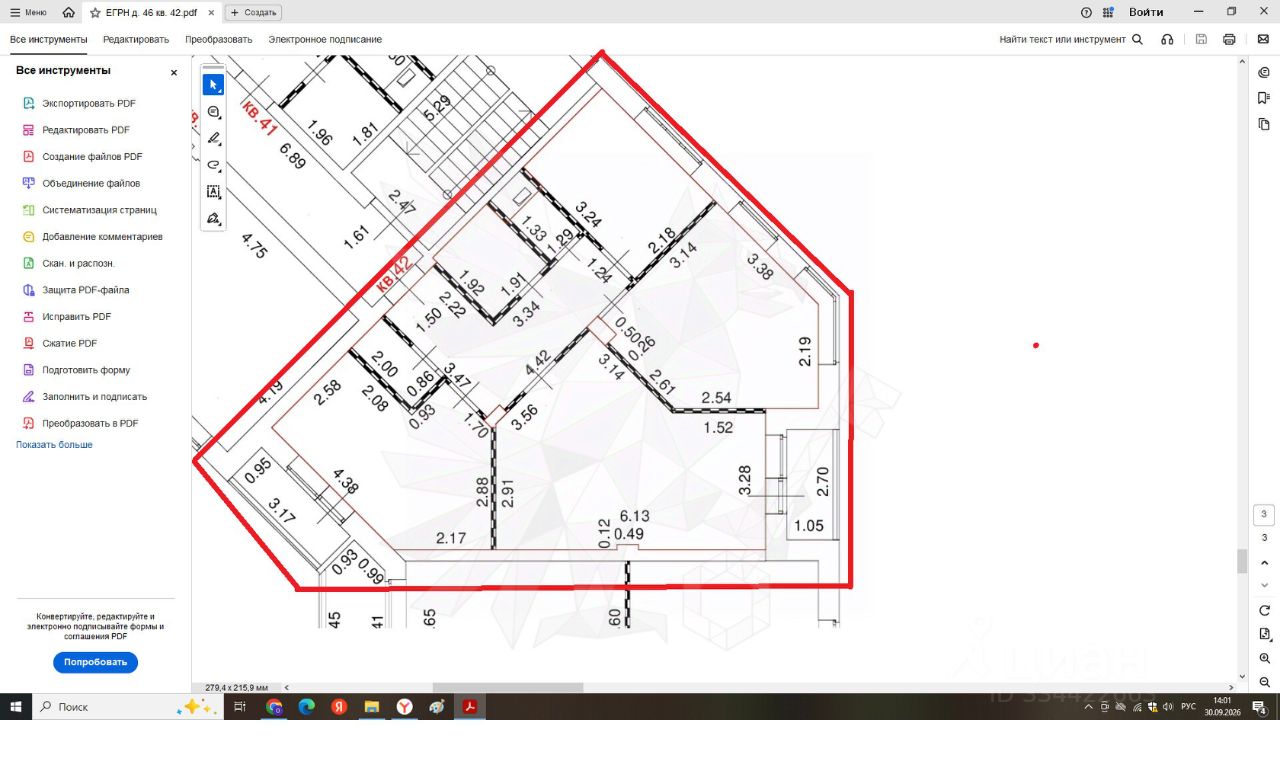Choose the text box tool

click(x=213, y=191)
